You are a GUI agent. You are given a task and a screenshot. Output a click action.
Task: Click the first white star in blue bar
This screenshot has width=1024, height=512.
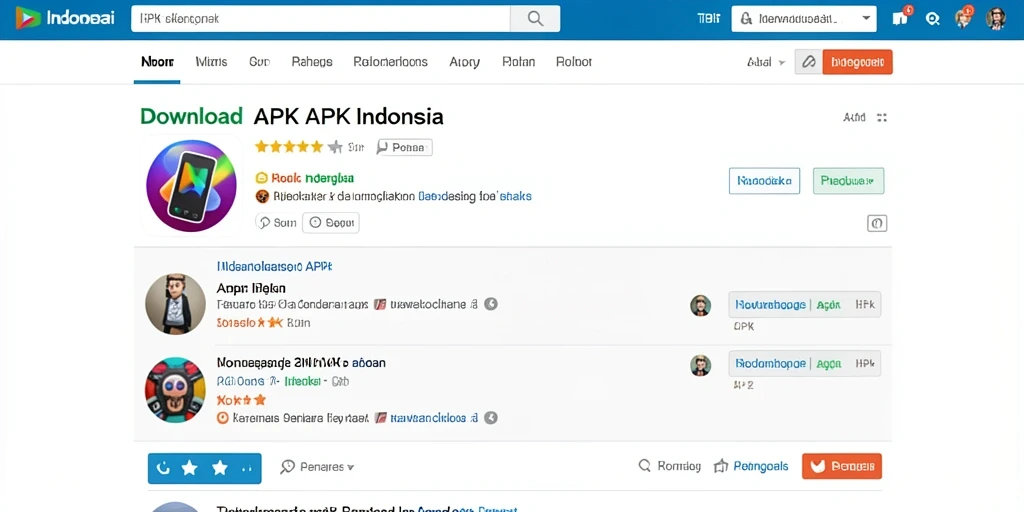[x=190, y=468]
